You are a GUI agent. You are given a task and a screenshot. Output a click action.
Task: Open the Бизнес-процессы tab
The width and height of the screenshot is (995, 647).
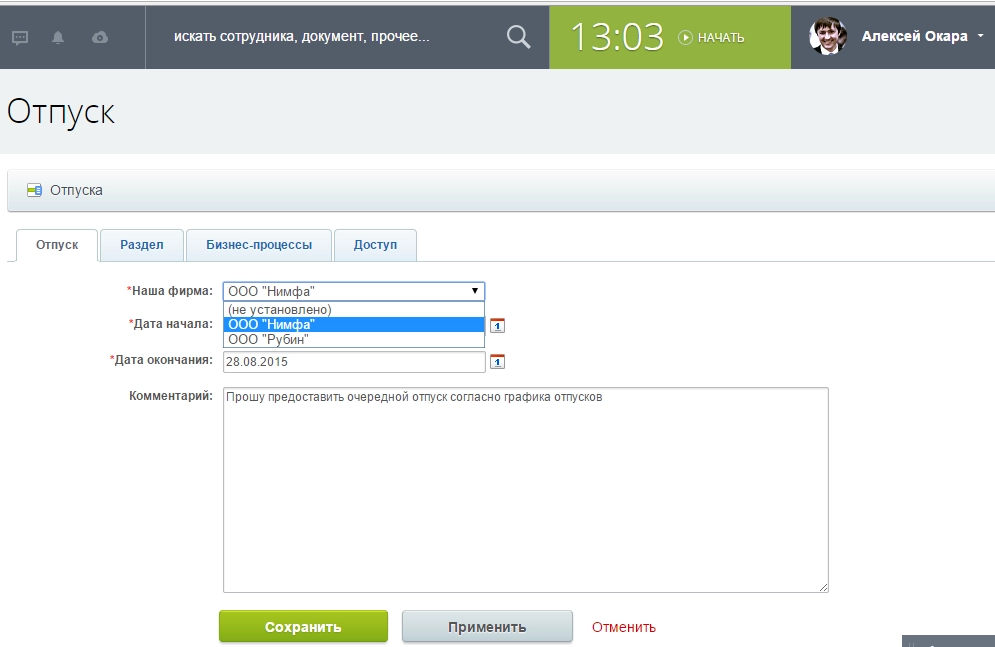pos(259,245)
